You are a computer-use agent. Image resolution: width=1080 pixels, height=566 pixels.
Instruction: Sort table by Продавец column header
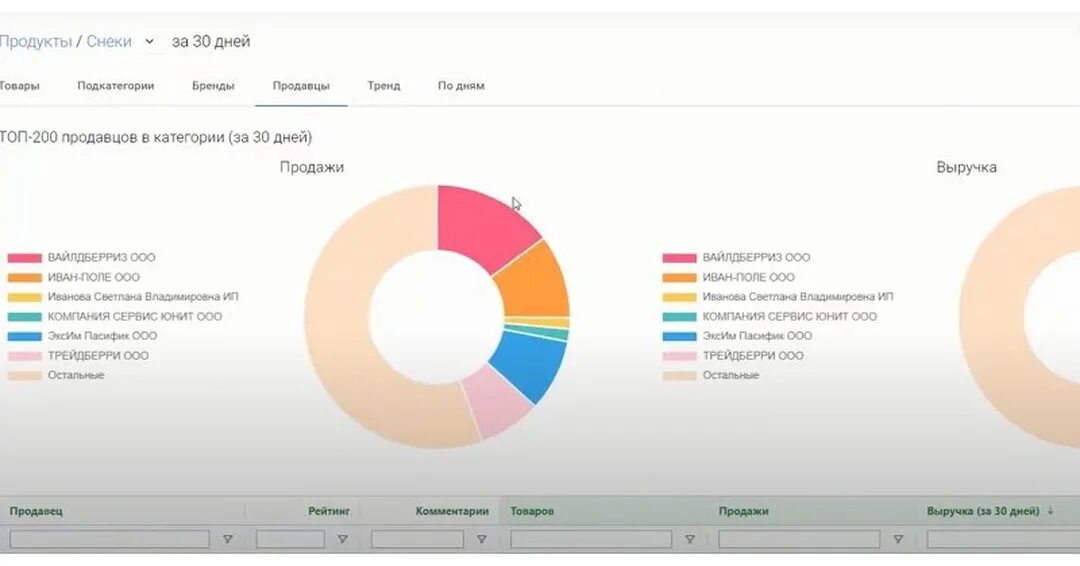coord(36,512)
